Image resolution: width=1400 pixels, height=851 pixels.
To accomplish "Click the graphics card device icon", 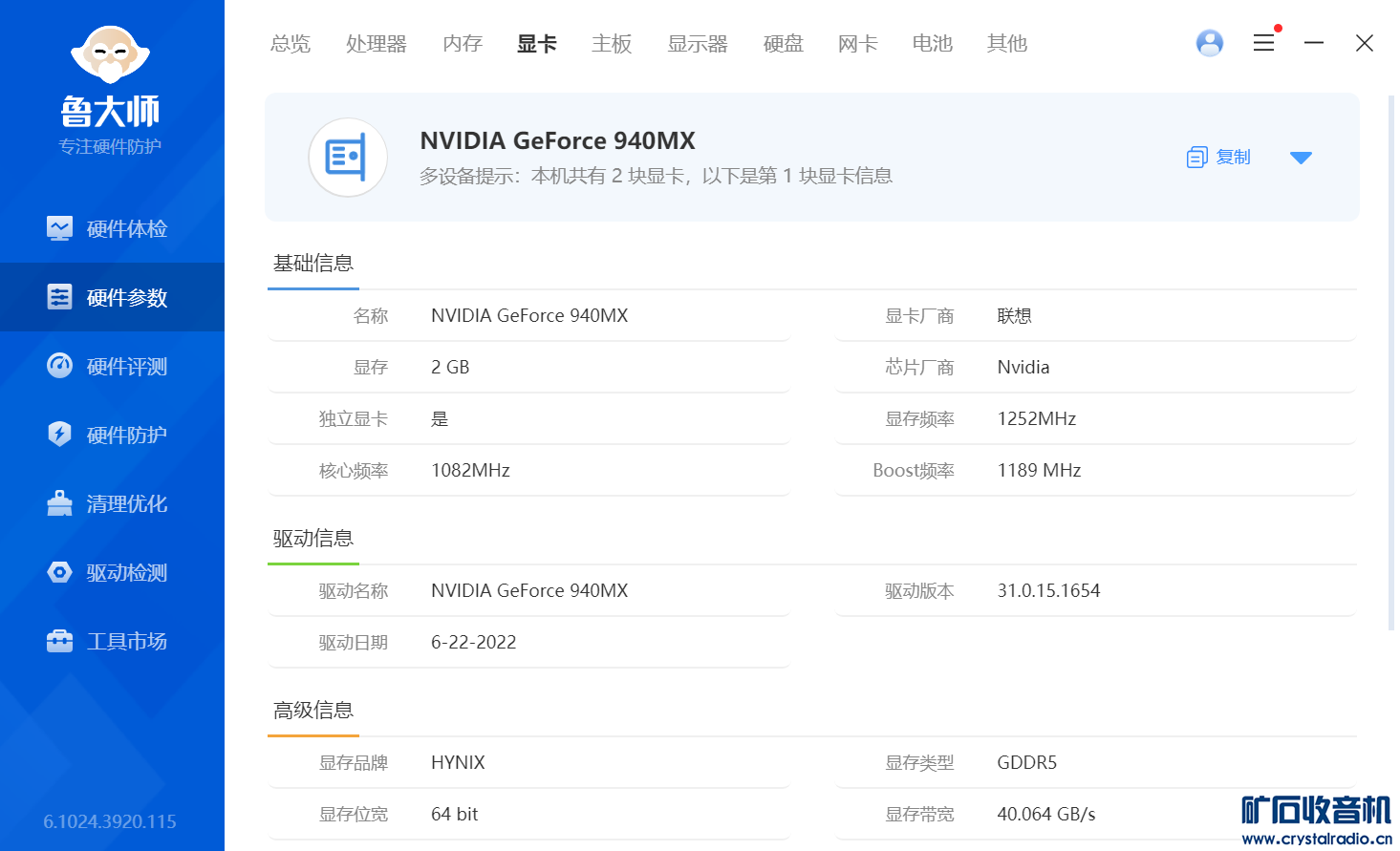I will [x=347, y=158].
